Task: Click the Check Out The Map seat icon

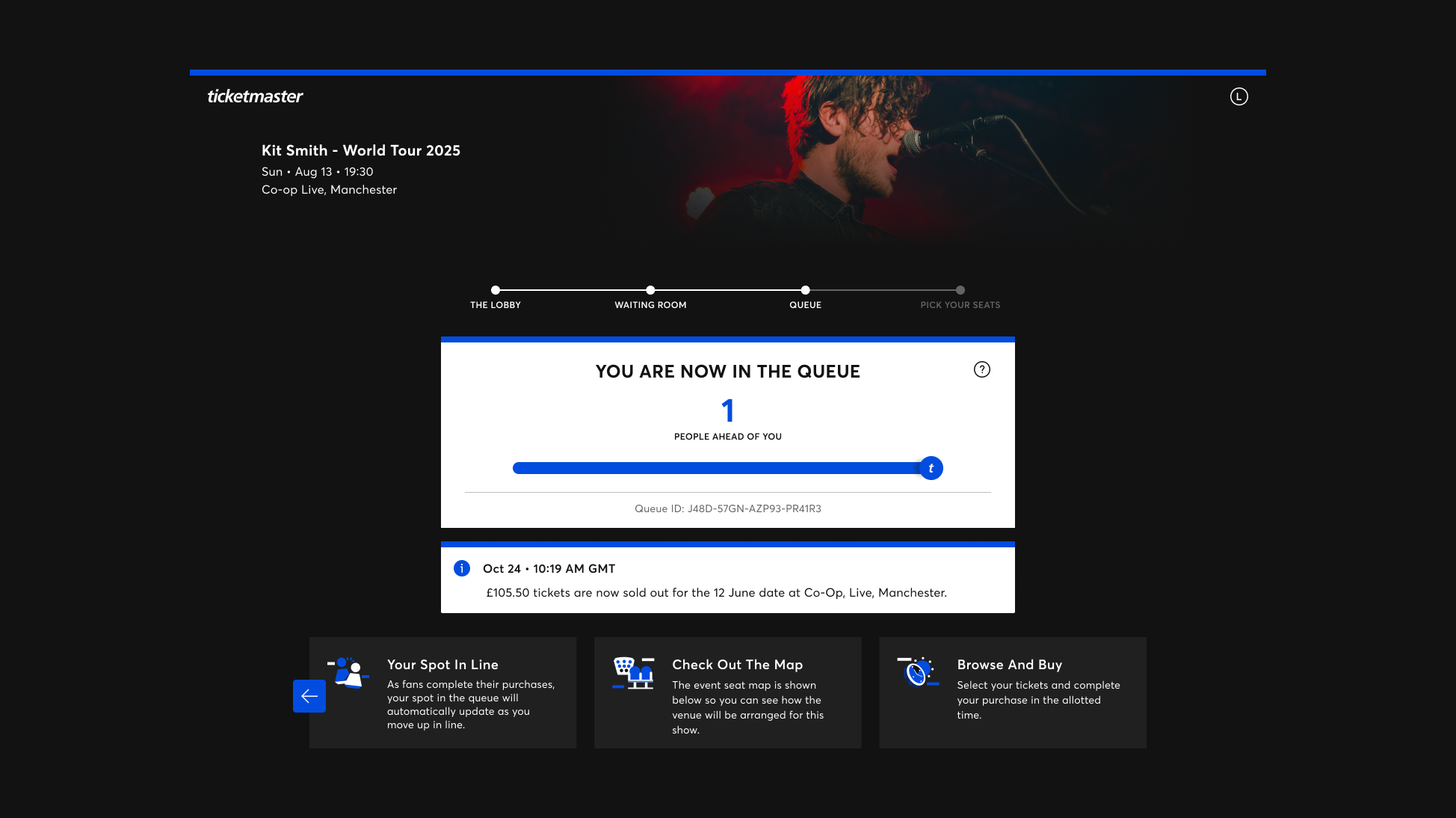Action: [633, 672]
